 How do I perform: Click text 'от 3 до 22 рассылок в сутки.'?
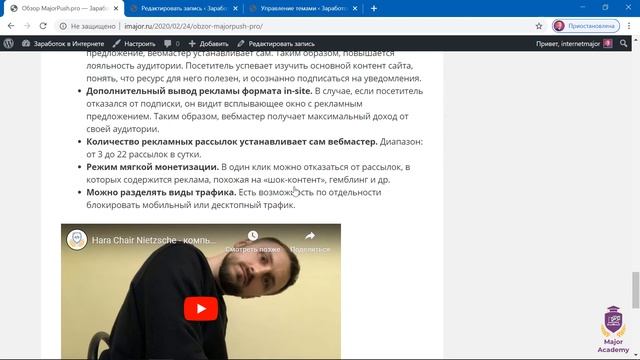[144, 154]
